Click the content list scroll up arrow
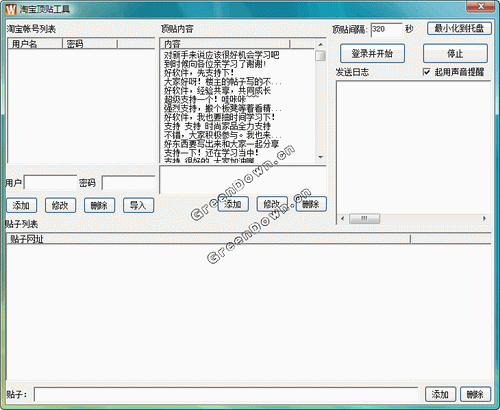Viewport: 500px width, 410px height. pos(320,44)
